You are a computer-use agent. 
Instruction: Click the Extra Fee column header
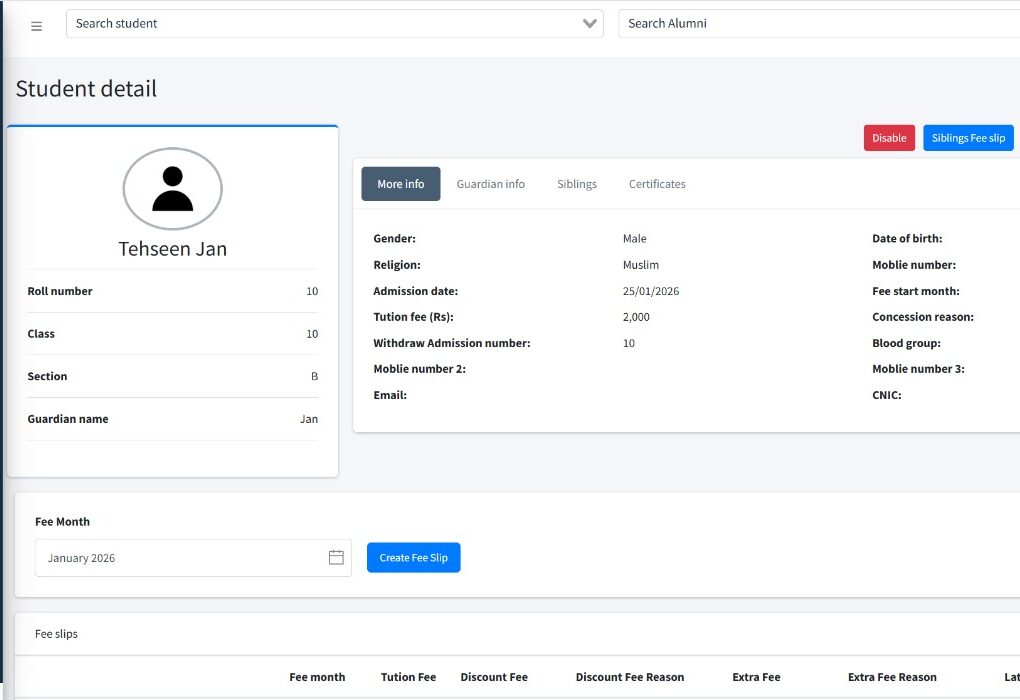[x=756, y=677]
